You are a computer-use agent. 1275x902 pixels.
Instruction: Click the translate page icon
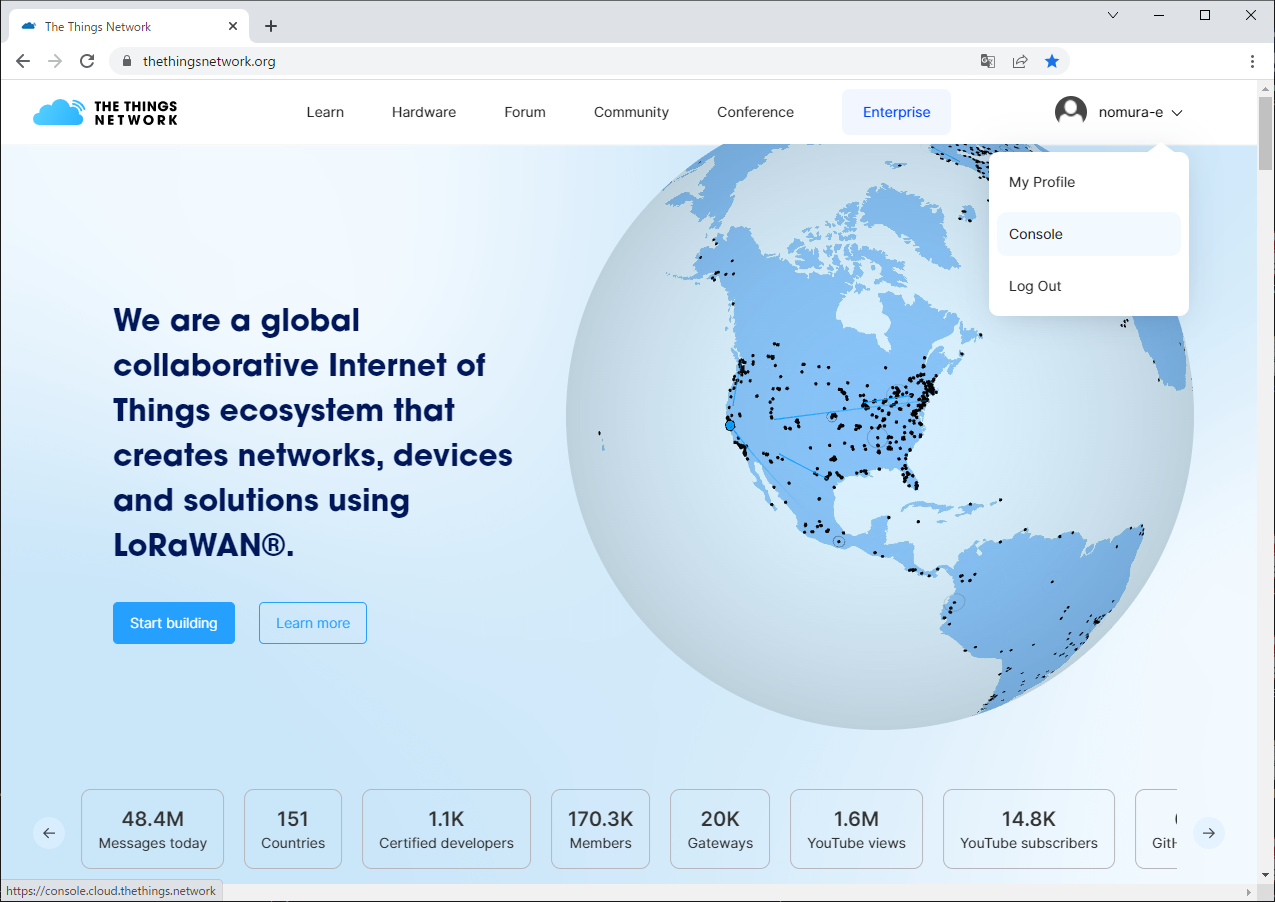pyautogui.click(x=988, y=61)
